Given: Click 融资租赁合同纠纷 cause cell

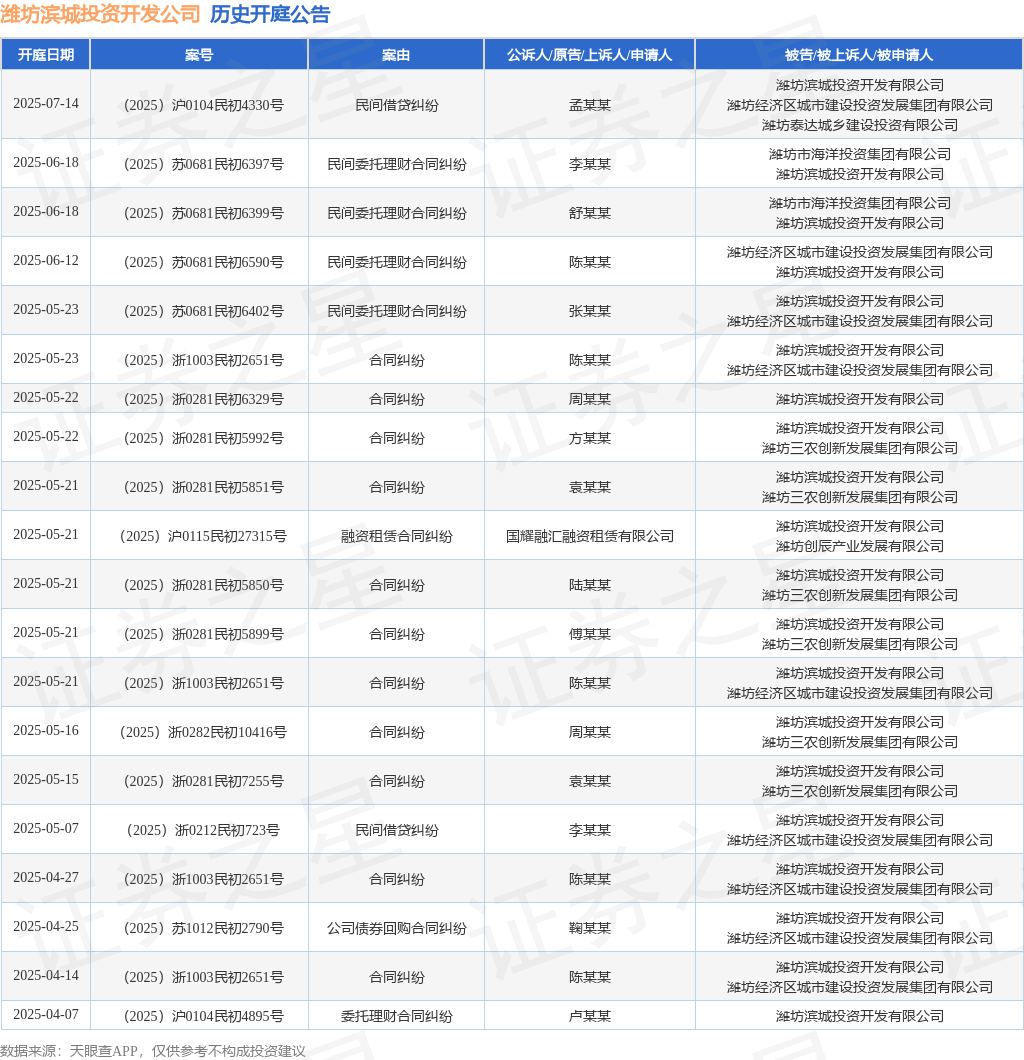Looking at the screenshot, I should click(397, 536).
